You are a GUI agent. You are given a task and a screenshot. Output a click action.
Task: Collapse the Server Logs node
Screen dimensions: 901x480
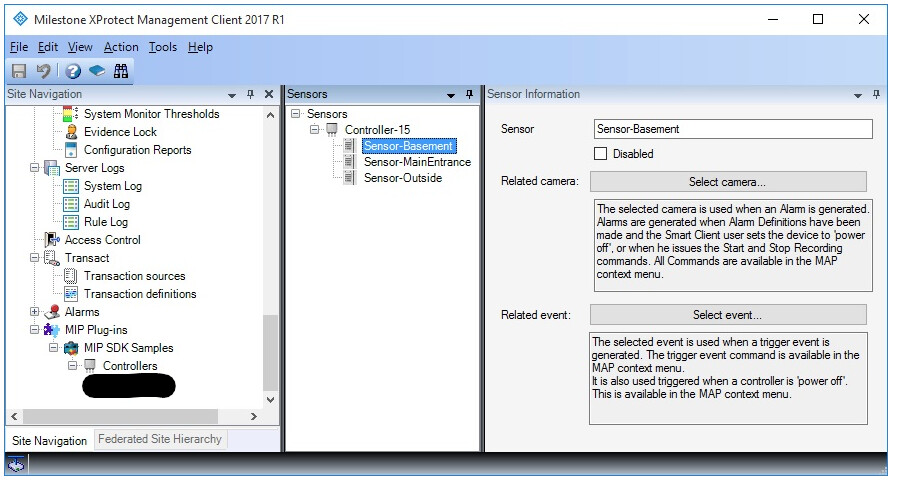(34, 168)
